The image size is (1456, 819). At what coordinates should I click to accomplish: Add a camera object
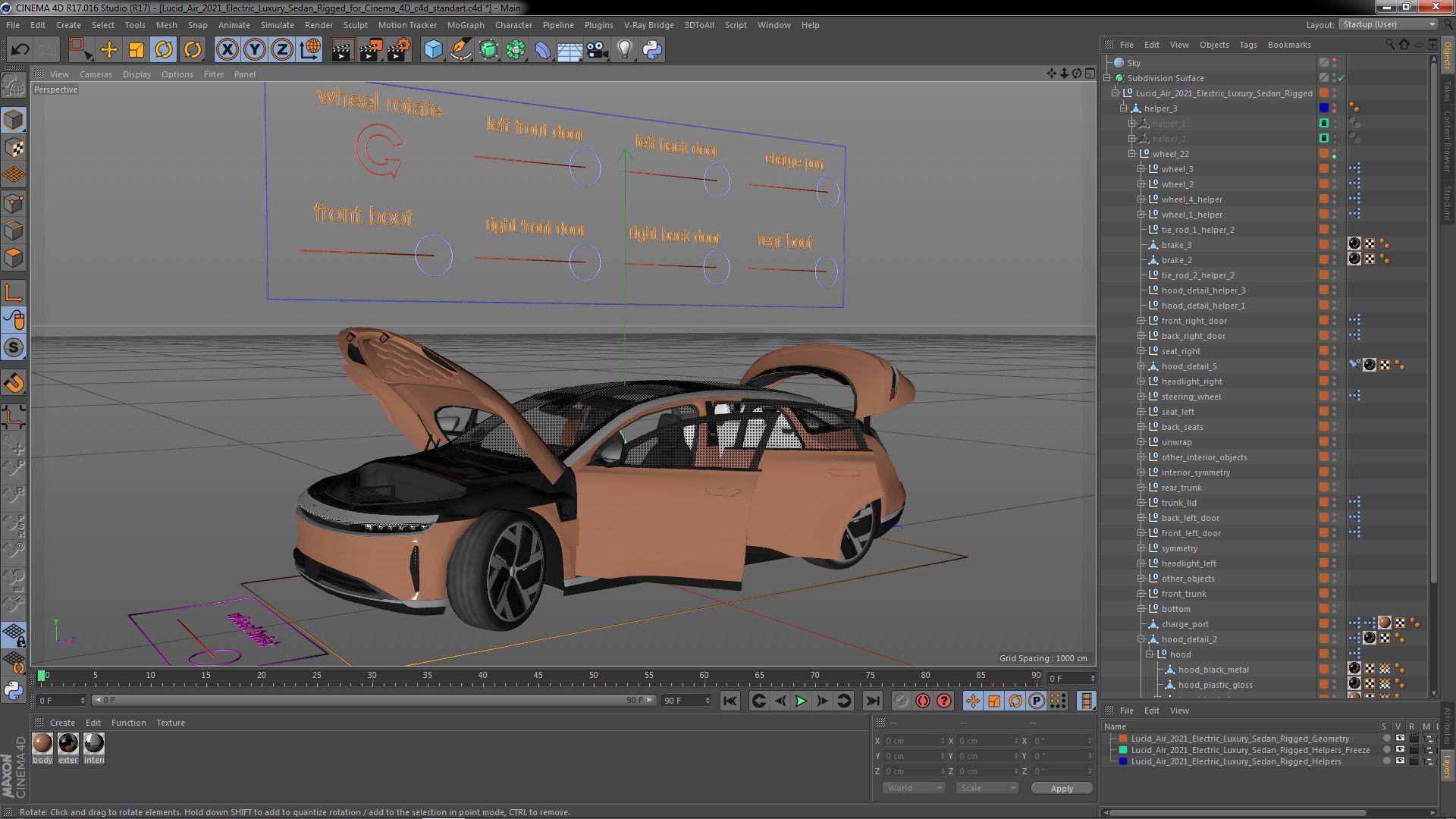[x=597, y=50]
